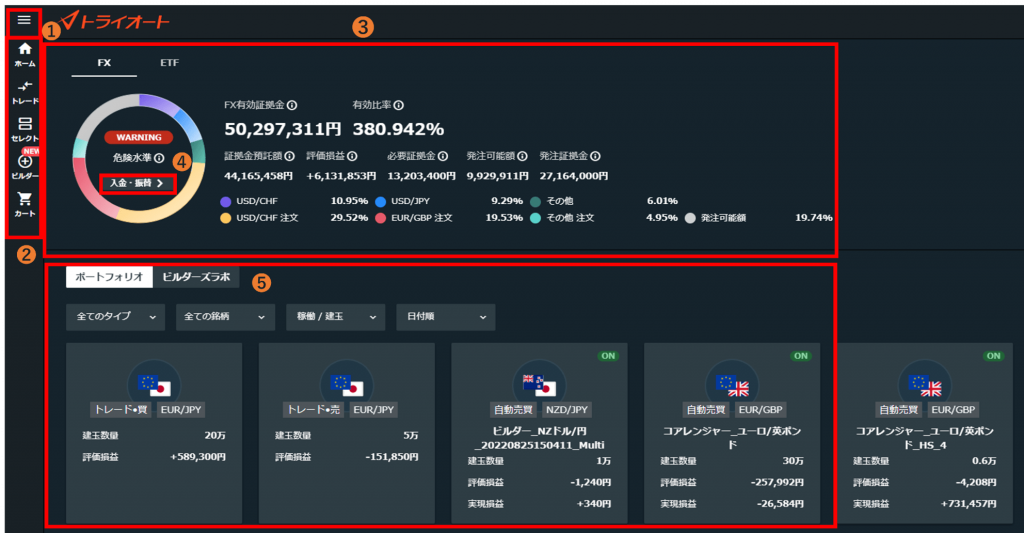This screenshot has width=1024, height=533.
Task: Click purple USD/CHF legend swatch
Action: pos(225,202)
